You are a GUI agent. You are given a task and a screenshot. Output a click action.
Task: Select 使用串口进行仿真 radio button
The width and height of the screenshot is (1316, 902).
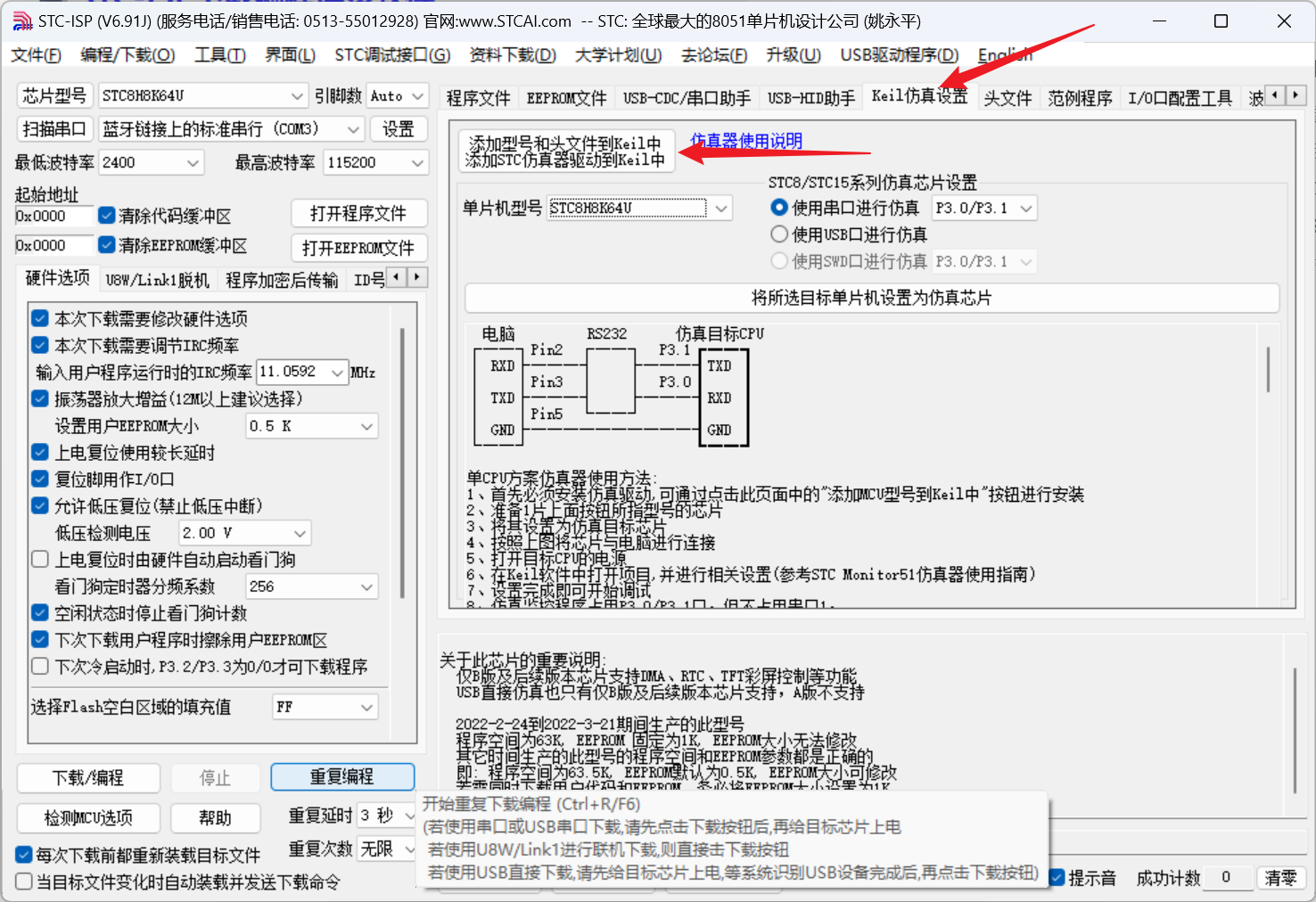click(779, 208)
